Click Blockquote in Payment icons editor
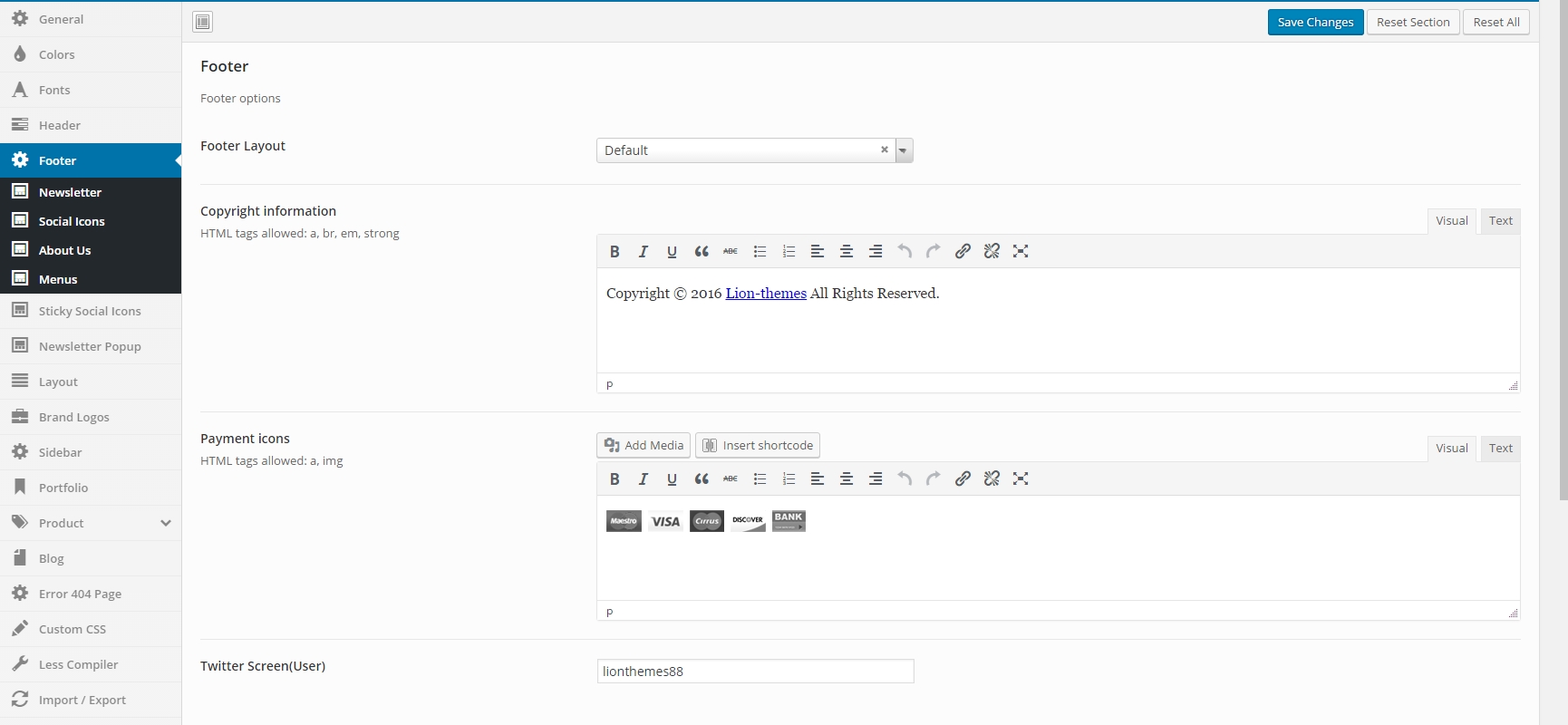The width and height of the screenshot is (1568, 725). pyautogui.click(x=702, y=478)
